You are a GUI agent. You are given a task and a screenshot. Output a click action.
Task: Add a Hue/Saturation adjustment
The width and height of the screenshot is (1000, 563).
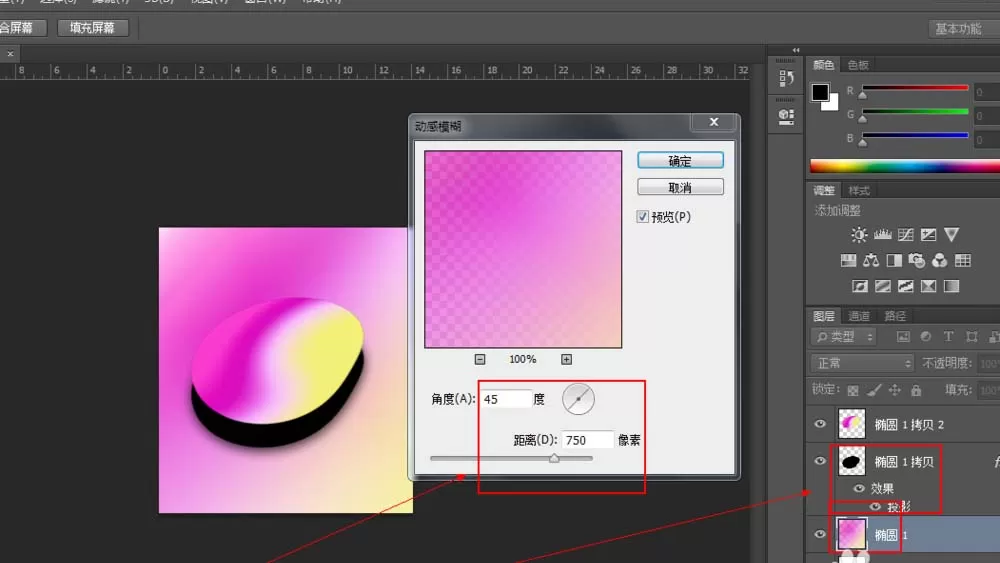click(x=848, y=260)
